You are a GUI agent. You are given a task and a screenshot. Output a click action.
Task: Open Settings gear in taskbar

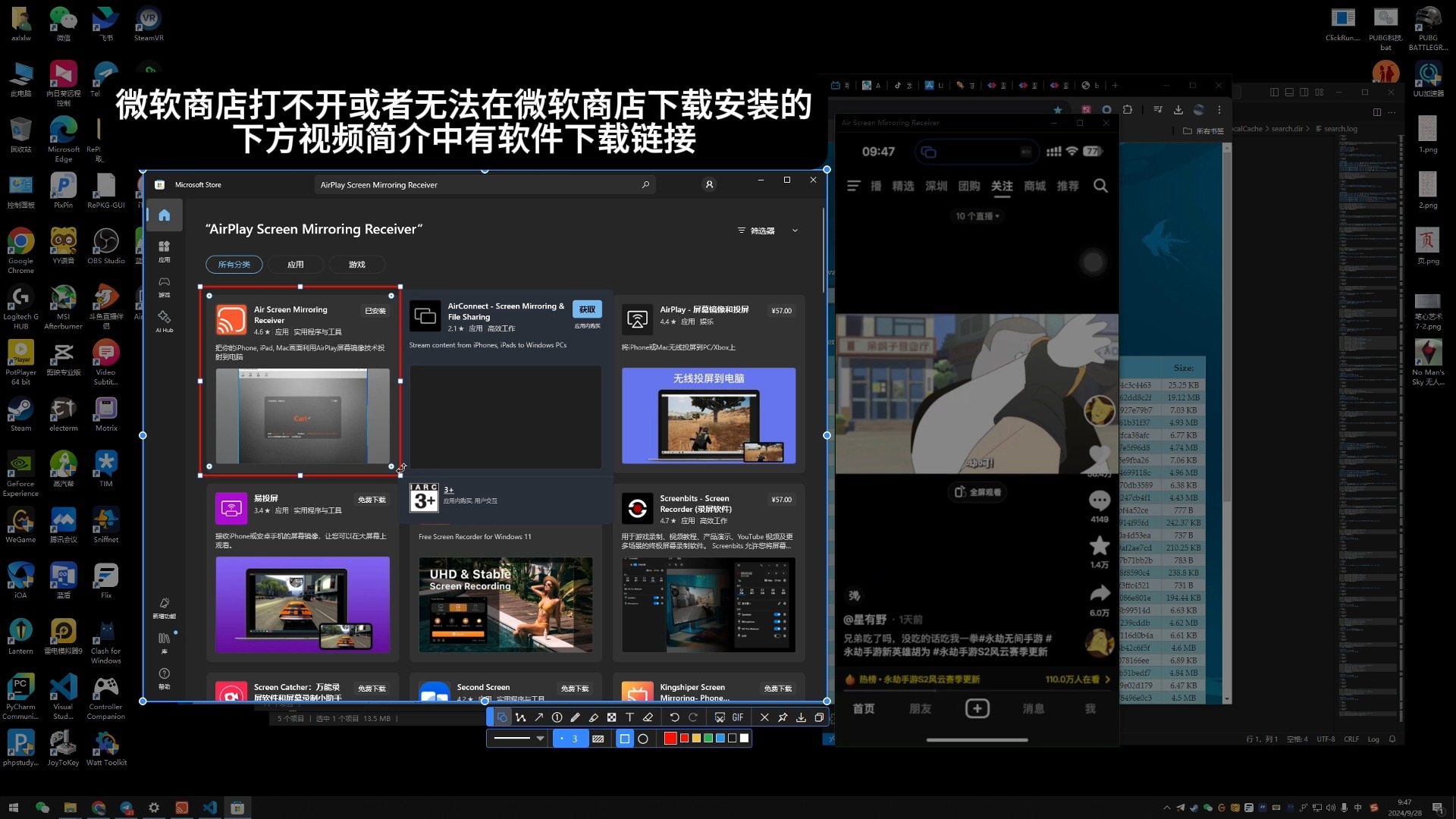coord(154,808)
